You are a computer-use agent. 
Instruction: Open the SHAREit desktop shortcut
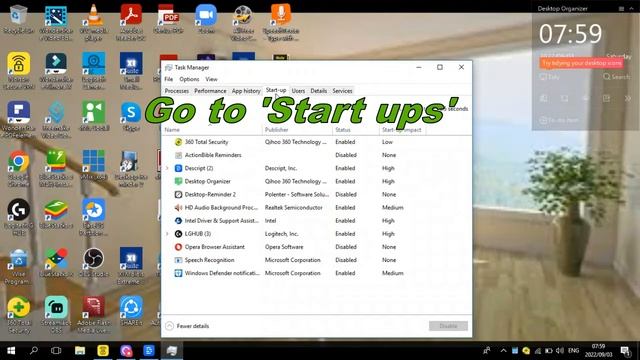131,311
